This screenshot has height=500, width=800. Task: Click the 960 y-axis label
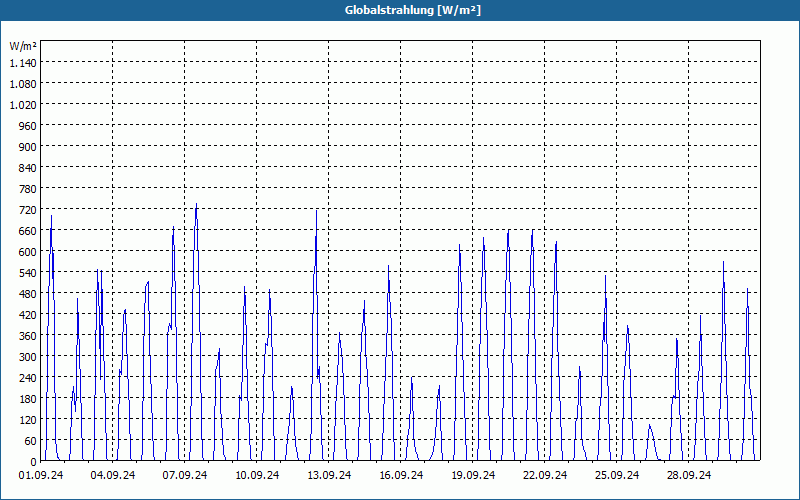tap(28, 126)
